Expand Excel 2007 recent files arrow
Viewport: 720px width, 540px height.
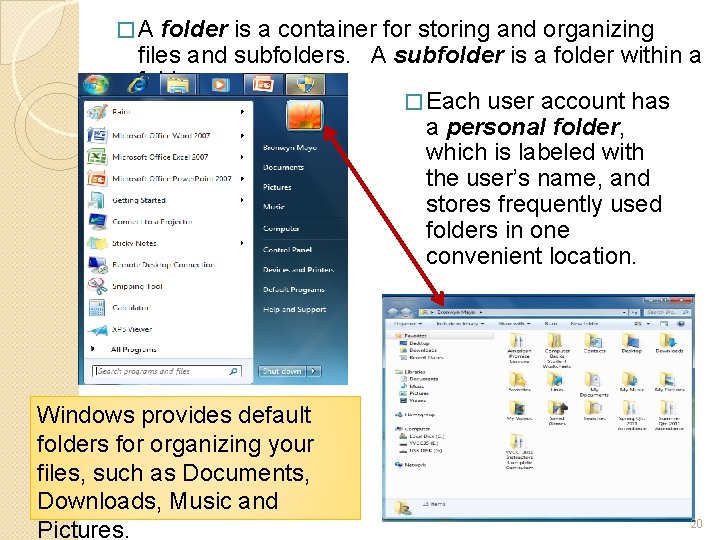[242, 157]
